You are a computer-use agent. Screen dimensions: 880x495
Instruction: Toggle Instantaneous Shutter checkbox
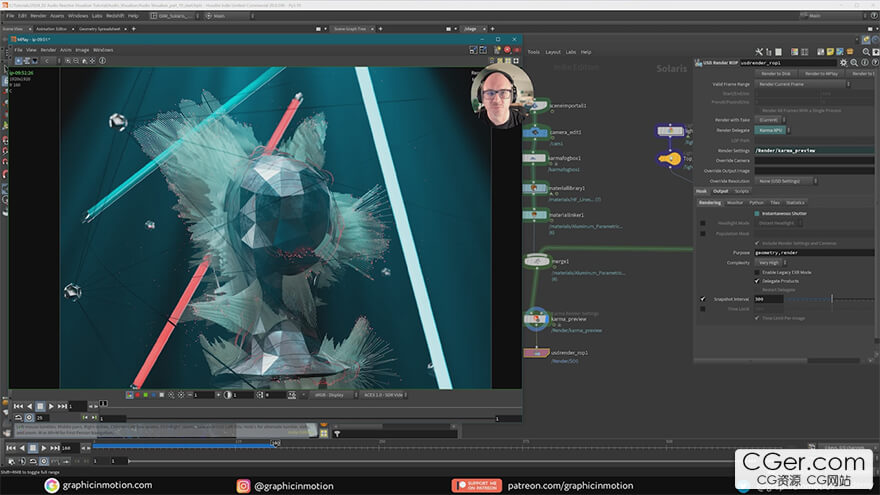click(757, 213)
